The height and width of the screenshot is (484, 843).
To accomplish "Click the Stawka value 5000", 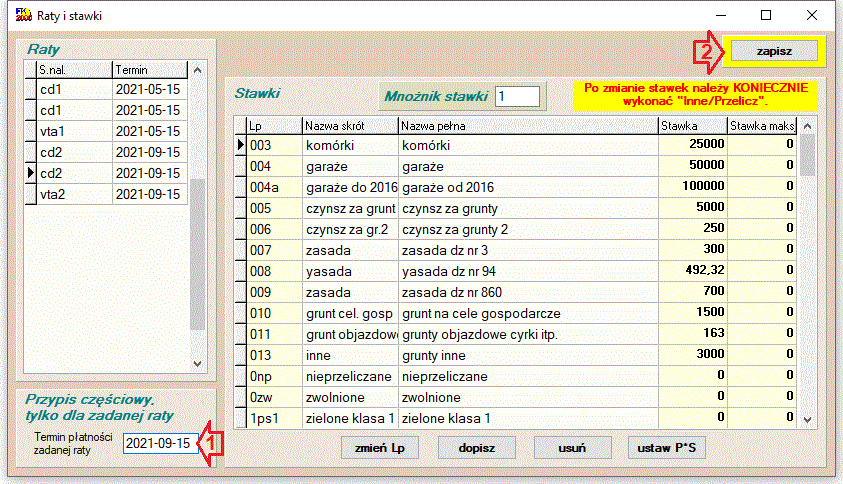I will pyautogui.click(x=693, y=207).
